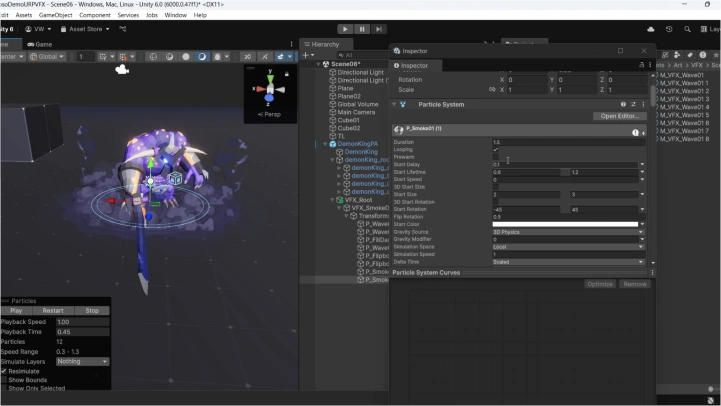Toggle scene lighting circle icon
The height and width of the screenshot is (406, 721).
pyautogui.click(x=186, y=57)
